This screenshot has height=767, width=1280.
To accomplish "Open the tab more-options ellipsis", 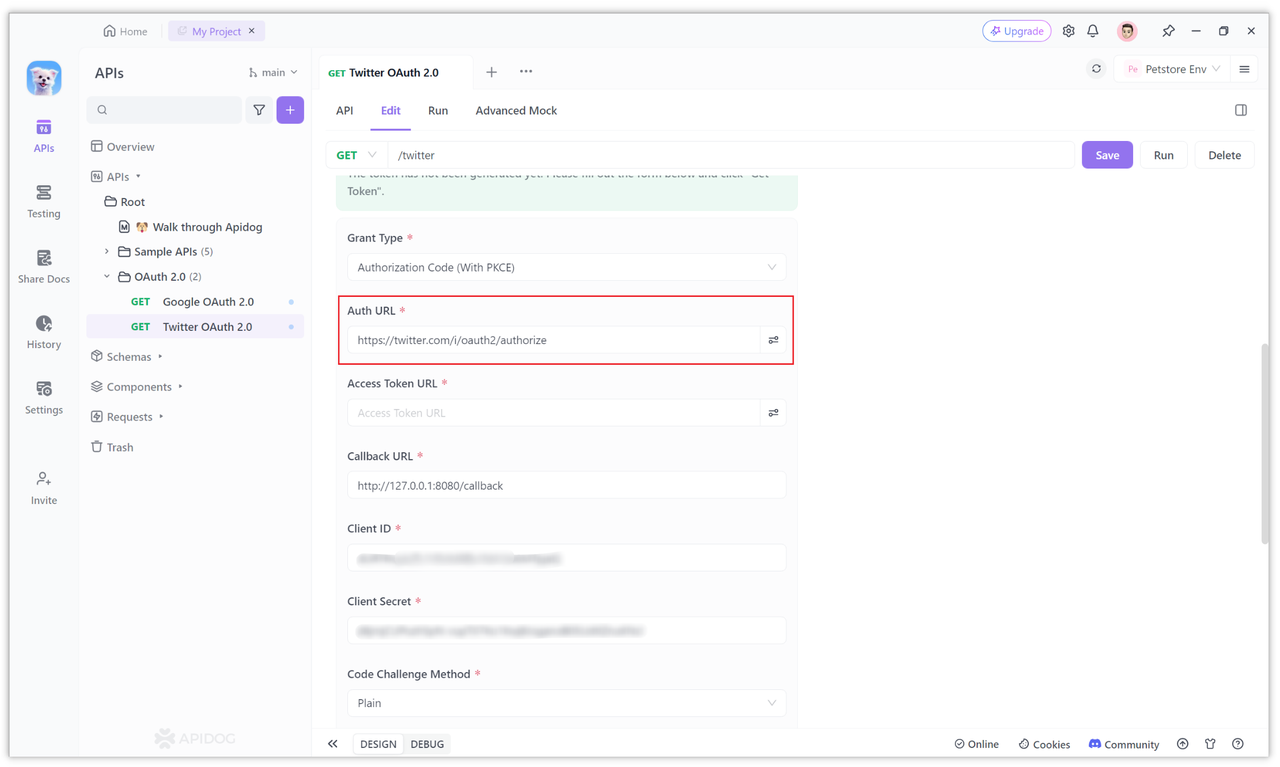I will (x=526, y=72).
